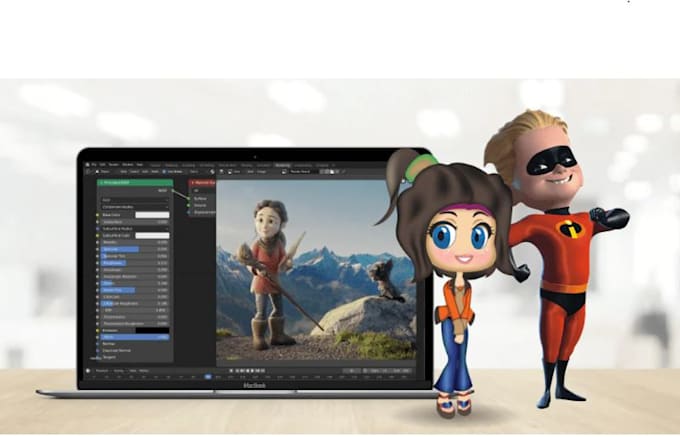The image size is (680, 437).
Task: Expand the Subsurface Radius field
Action: coord(135,229)
